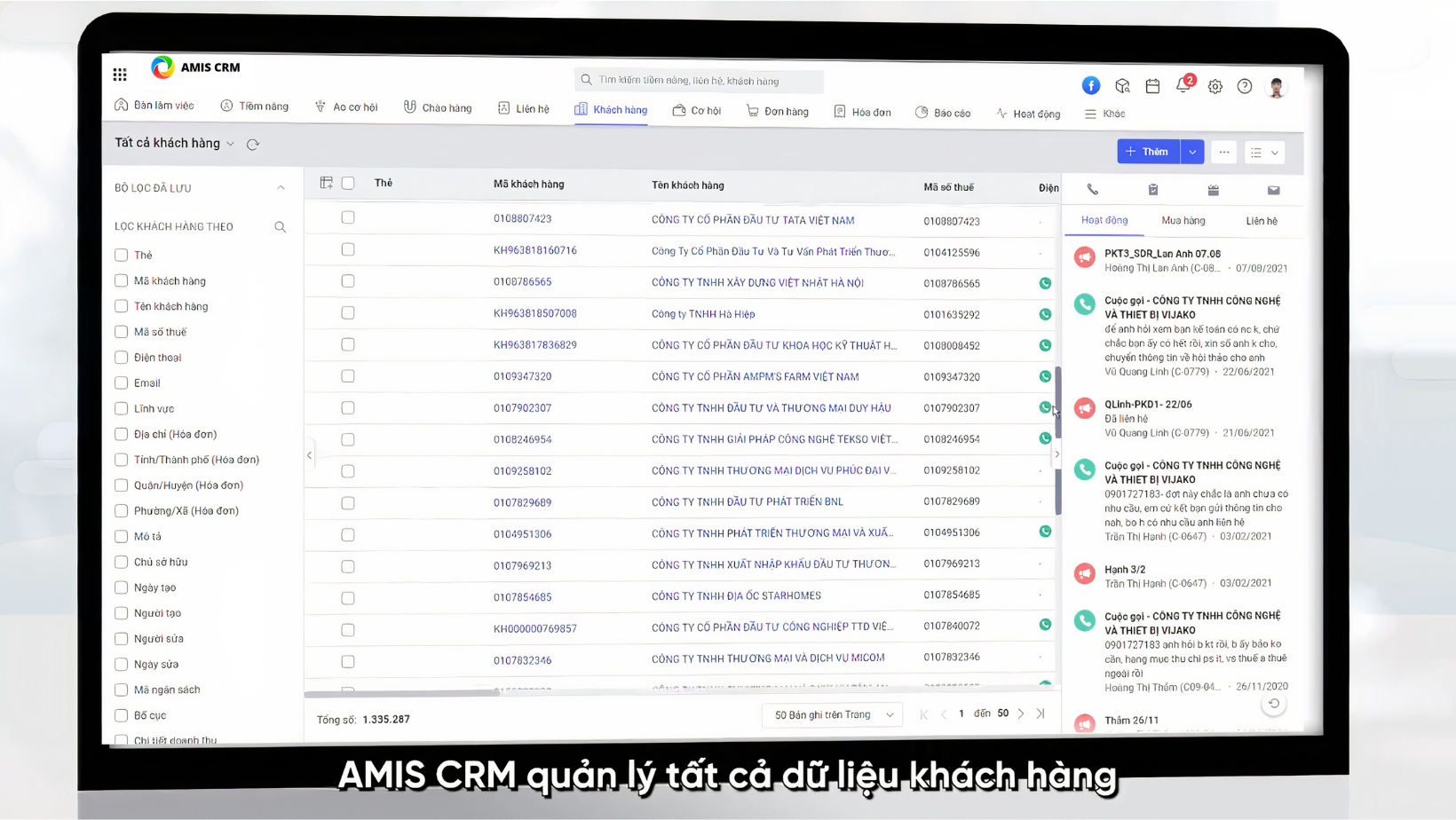The image size is (1456, 820).
Task: Open the dropdown arrow beside Thêm
Action: coord(1192,152)
